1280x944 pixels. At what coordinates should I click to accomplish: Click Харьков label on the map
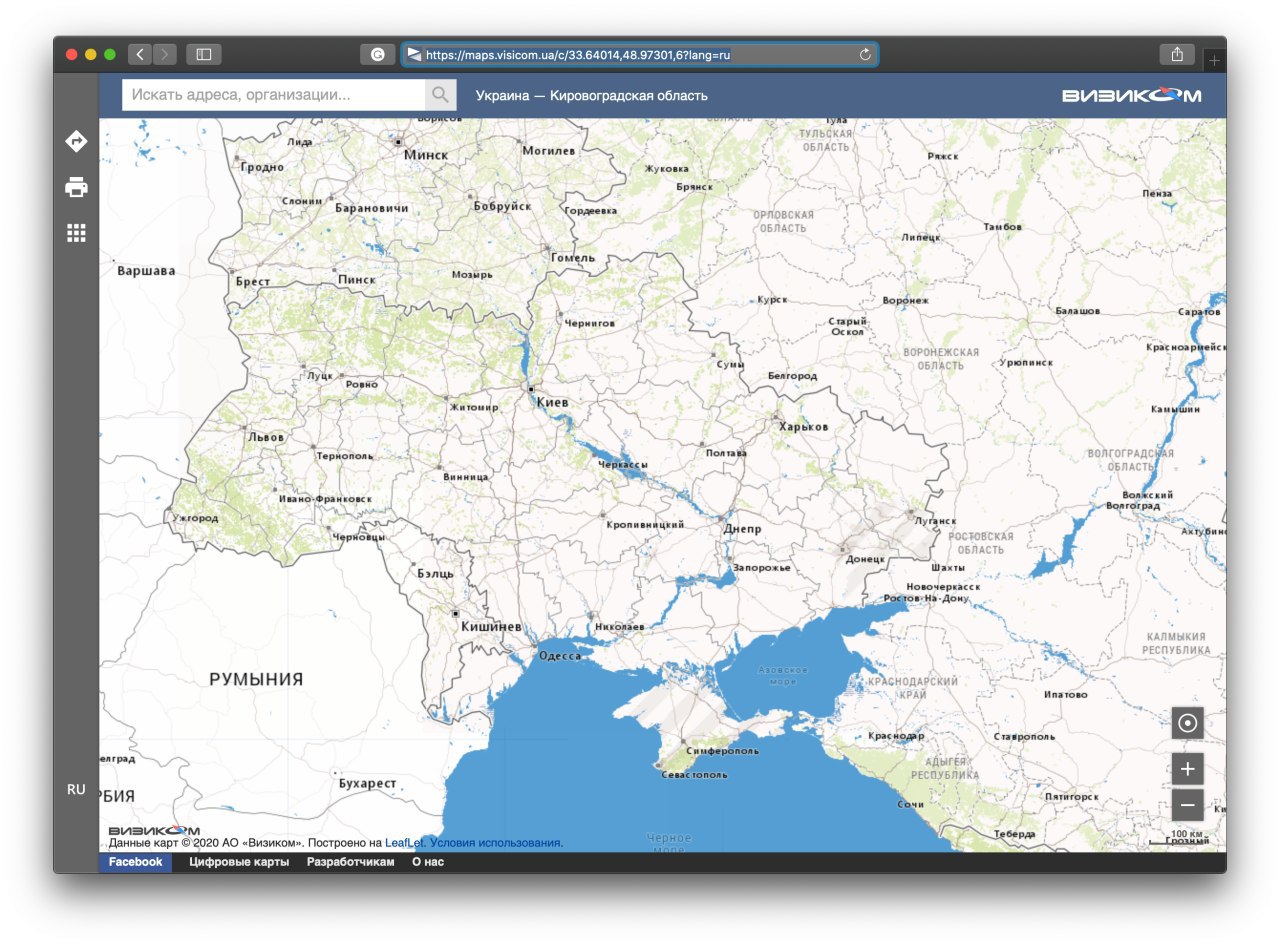pos(804,426)
